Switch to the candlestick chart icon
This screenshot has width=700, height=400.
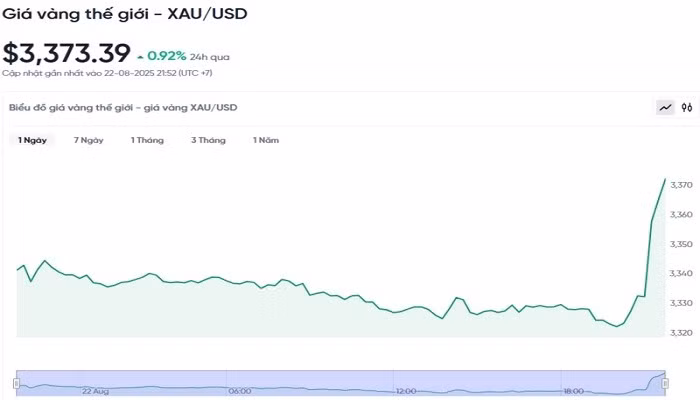point(687,107)
